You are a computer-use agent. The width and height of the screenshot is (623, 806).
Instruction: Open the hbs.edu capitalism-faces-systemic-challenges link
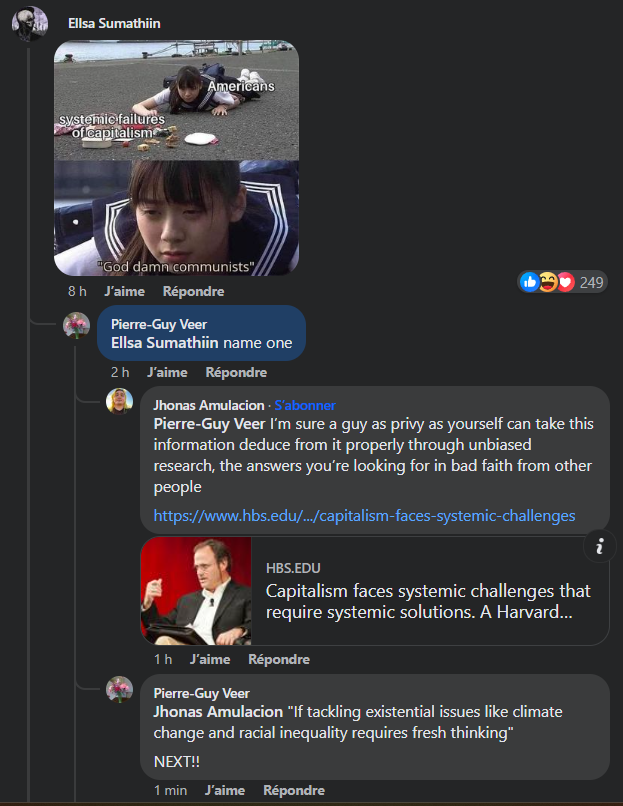tap(364, 516)
